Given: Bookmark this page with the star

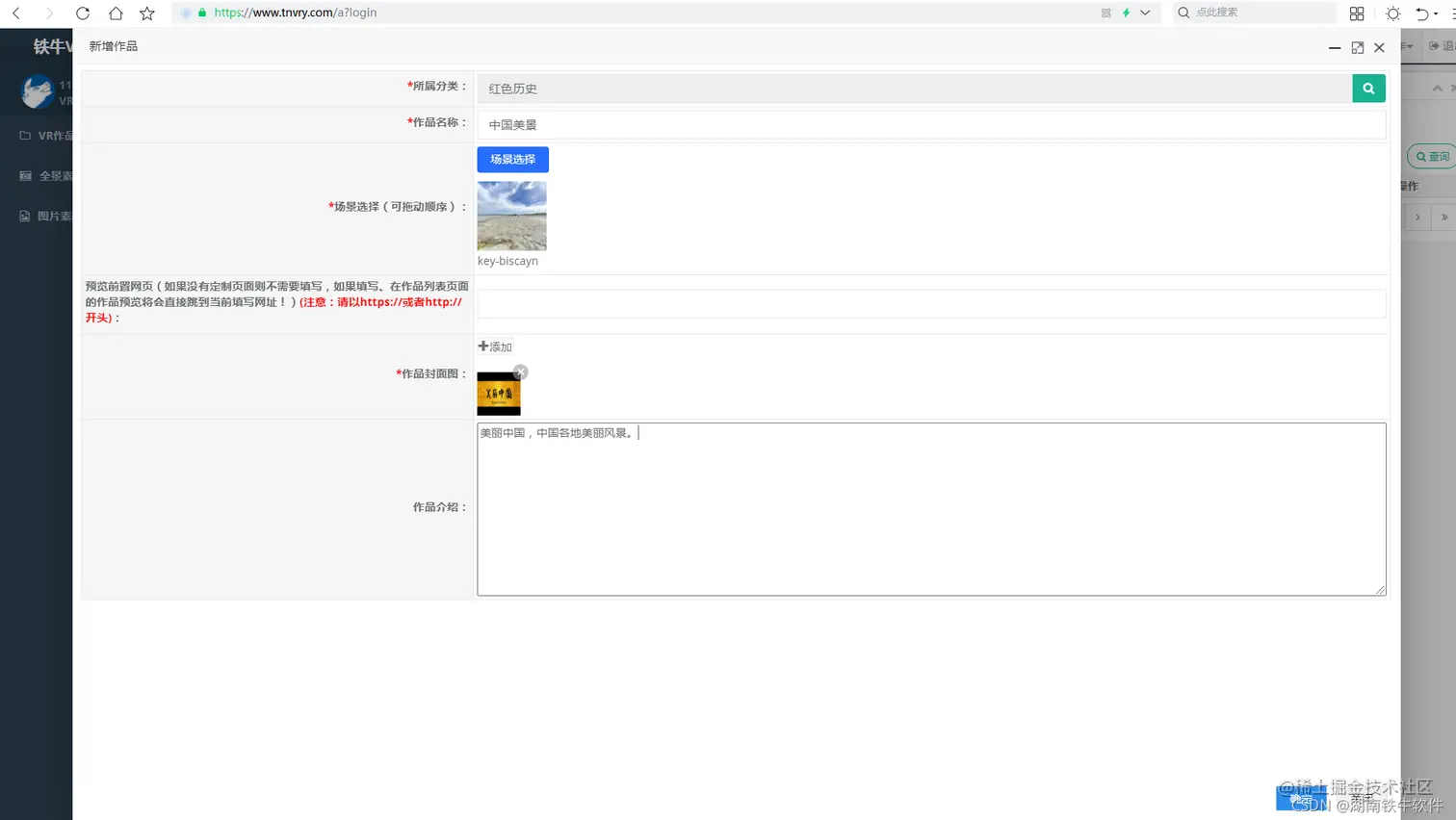Looking at the screenshot, I should click(x=147, y=13).
